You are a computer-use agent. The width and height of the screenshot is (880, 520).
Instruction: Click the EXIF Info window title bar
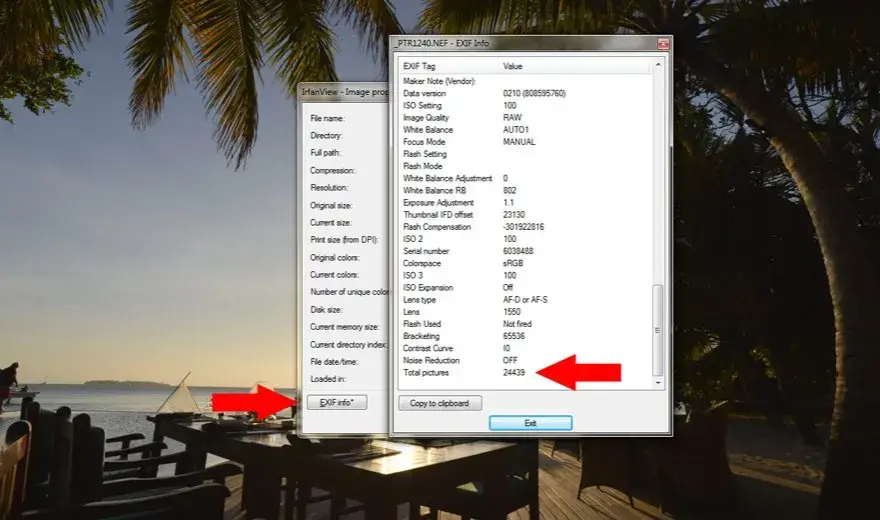pos(522,43)
